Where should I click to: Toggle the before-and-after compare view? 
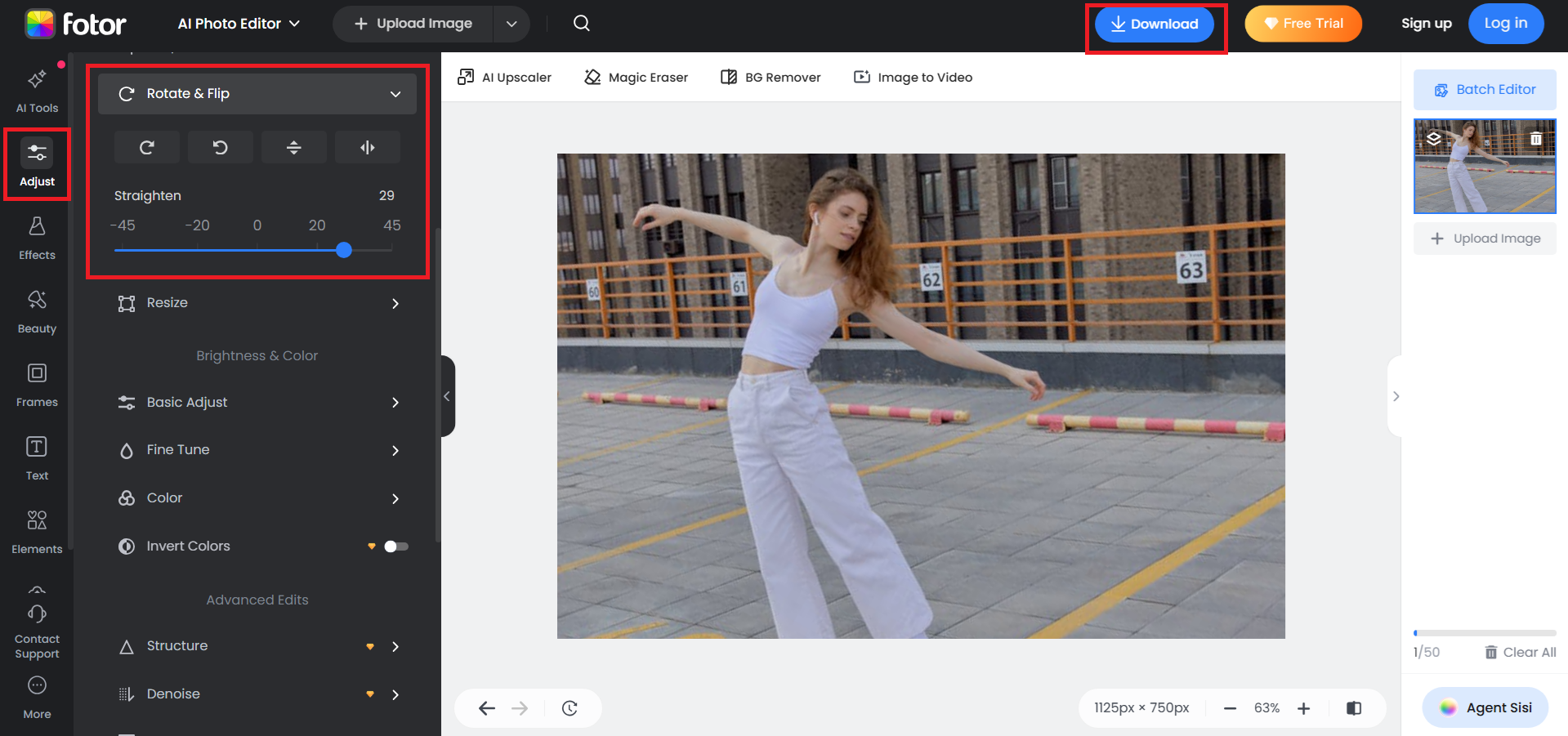point(1354,707)
